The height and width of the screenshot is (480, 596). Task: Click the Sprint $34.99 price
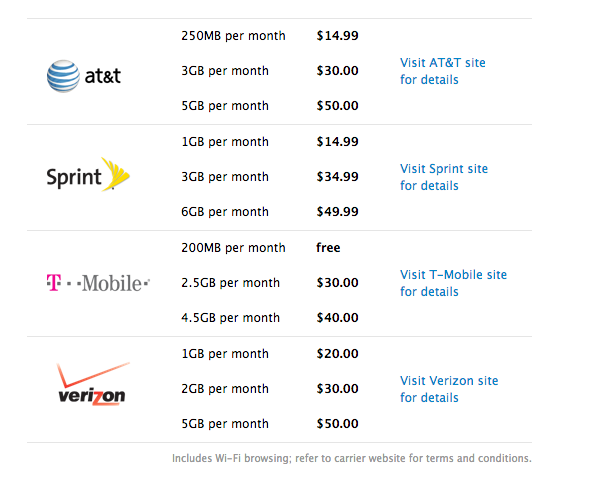338,177
